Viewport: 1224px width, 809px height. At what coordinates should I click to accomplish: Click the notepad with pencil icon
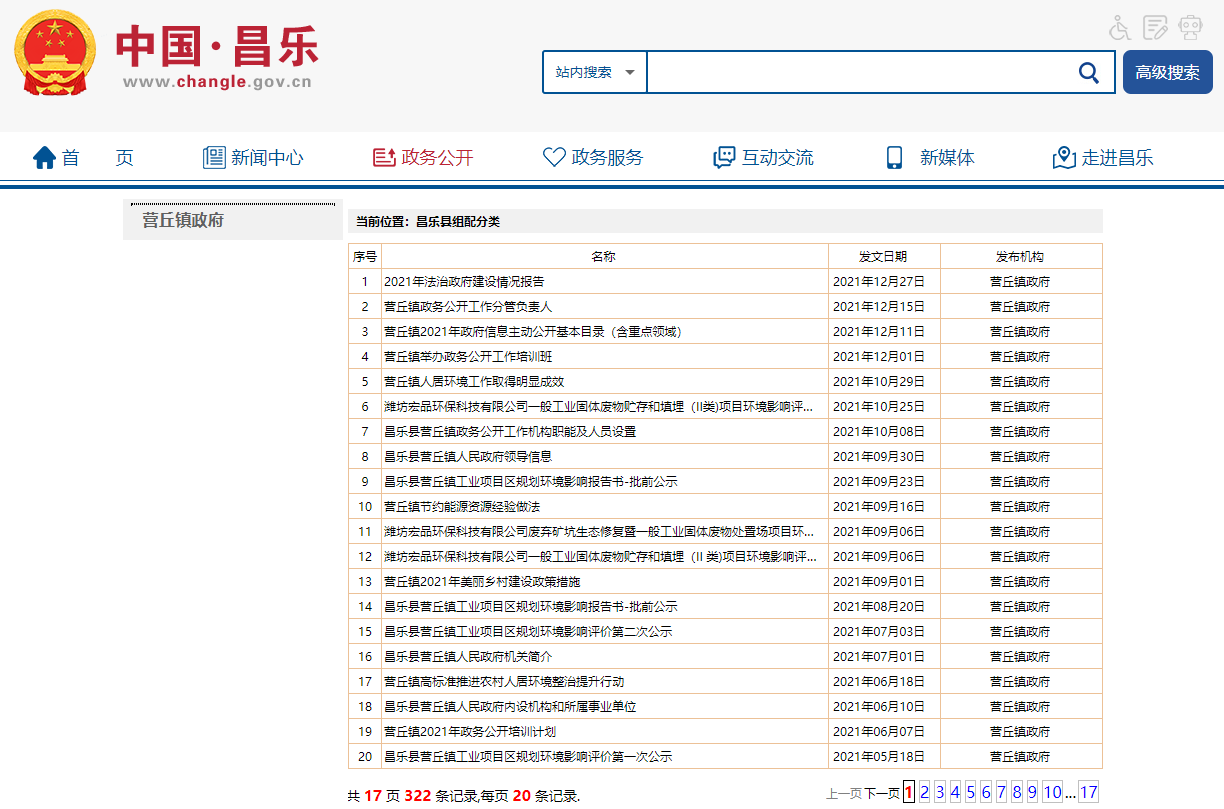tap(1155, 28)
